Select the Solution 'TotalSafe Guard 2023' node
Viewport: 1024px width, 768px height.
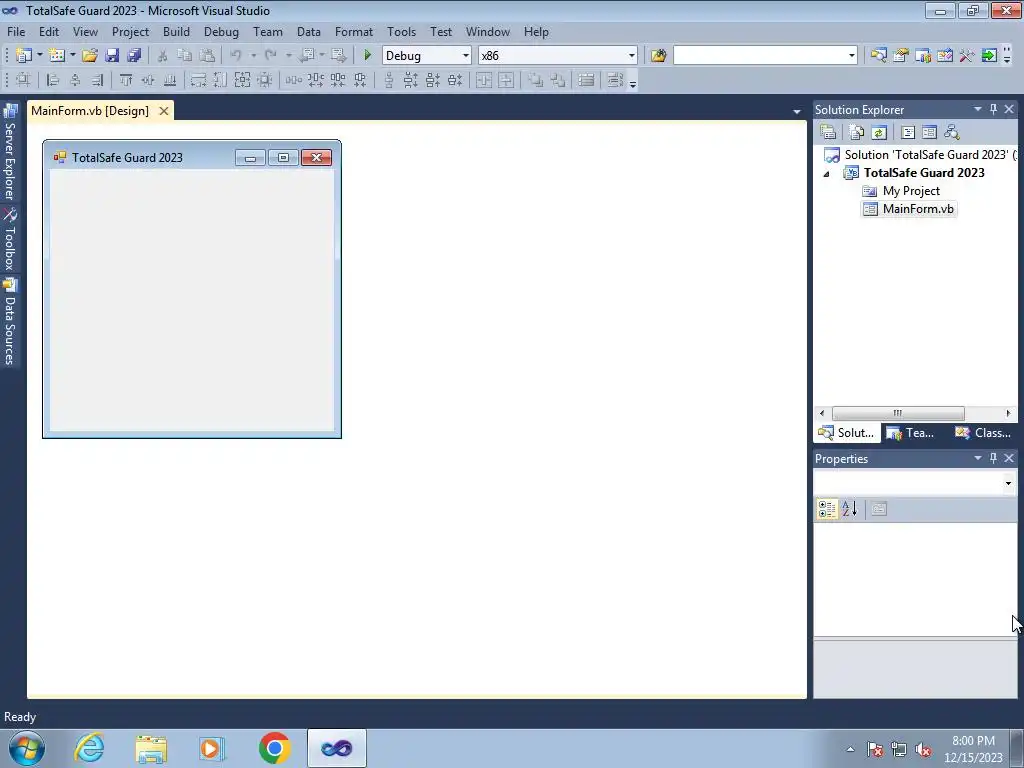(x=920, y=155)
